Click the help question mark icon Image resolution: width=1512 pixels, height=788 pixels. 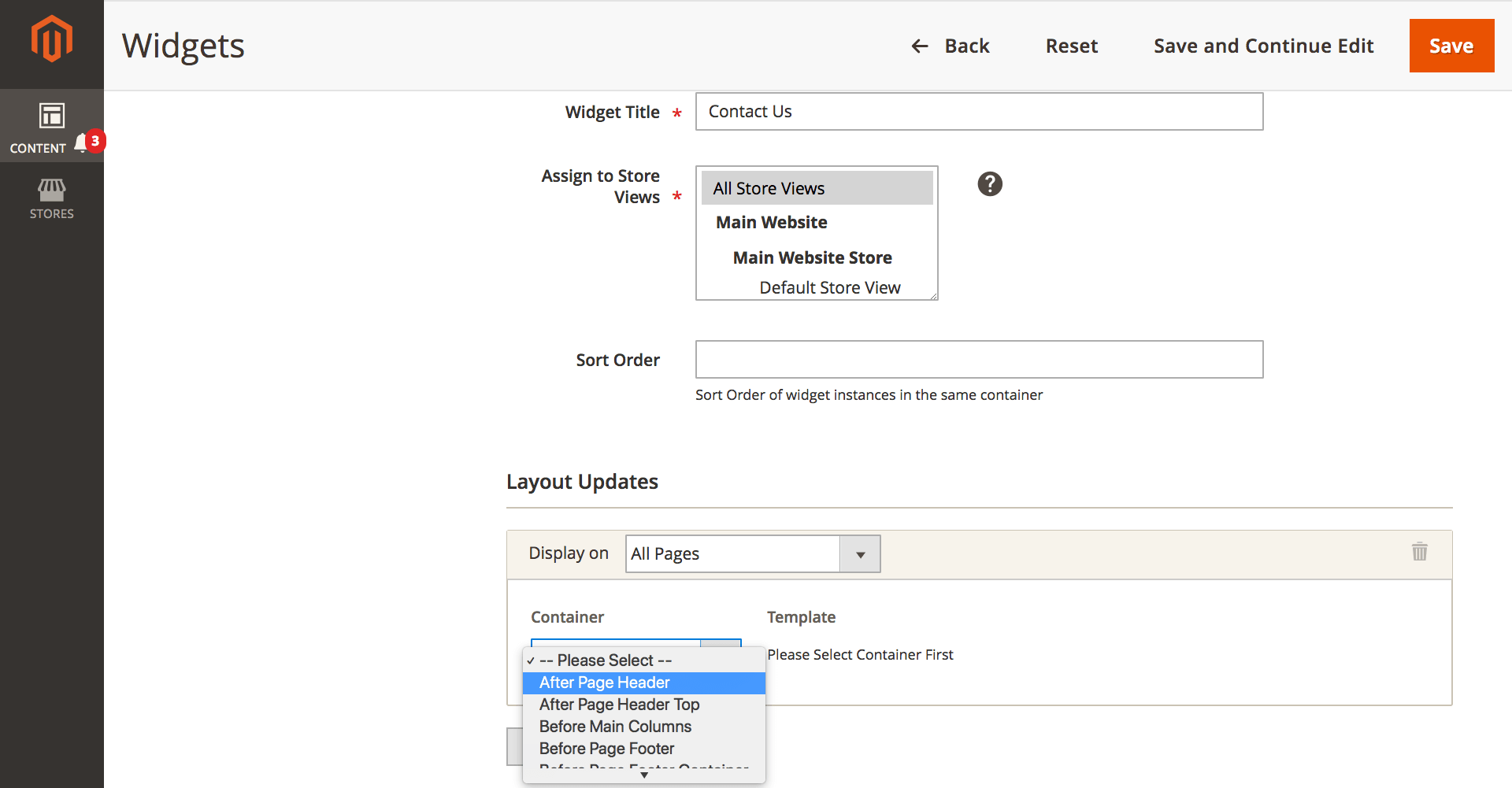[990, 184]
